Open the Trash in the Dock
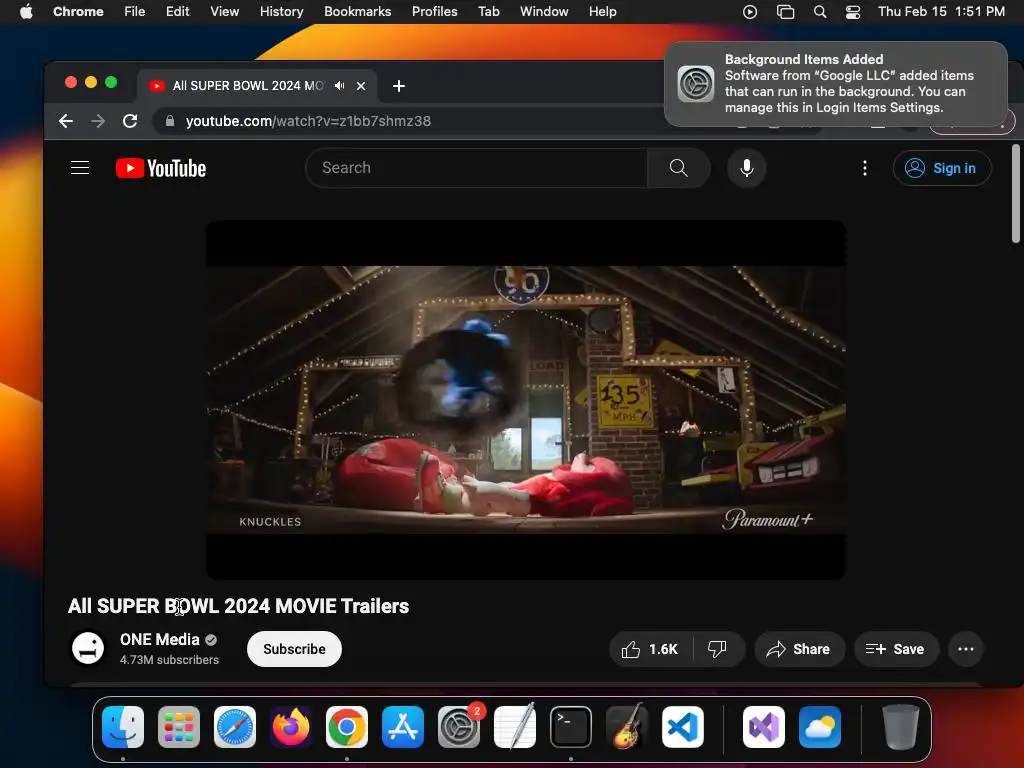This screenshot has height=768, width=1024. tap(901, 727)
